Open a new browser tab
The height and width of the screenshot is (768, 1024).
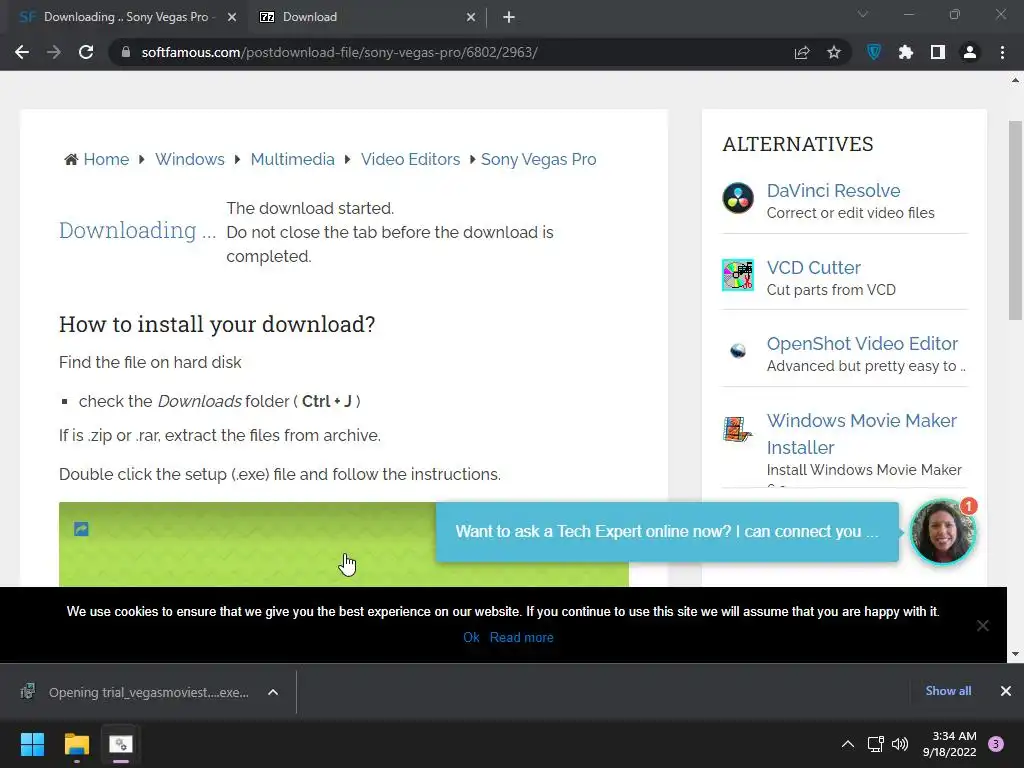click(509, 17)
